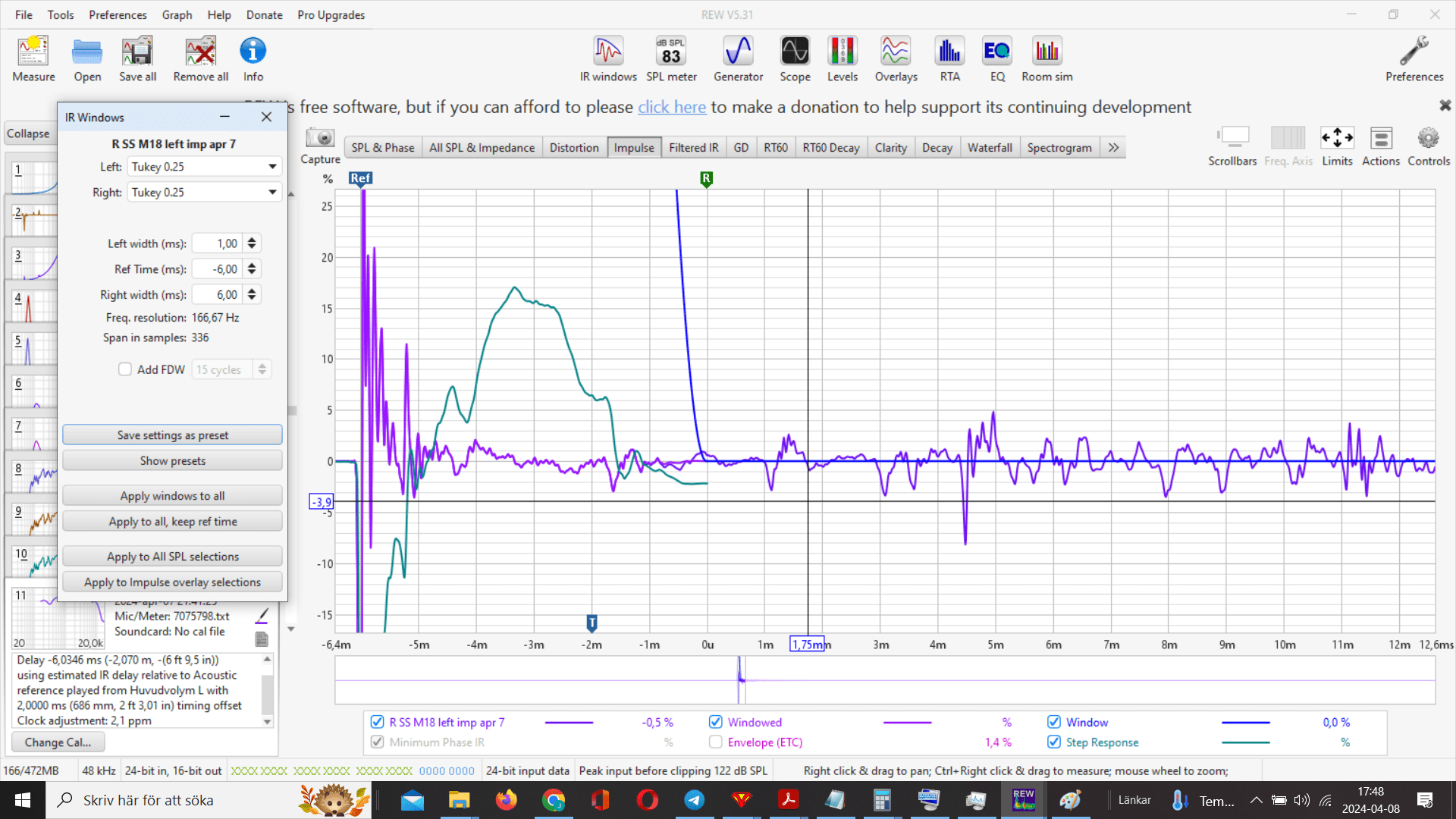Open Chrome from the taskbar
The image size is (1456, 819).
click(554, 800)
